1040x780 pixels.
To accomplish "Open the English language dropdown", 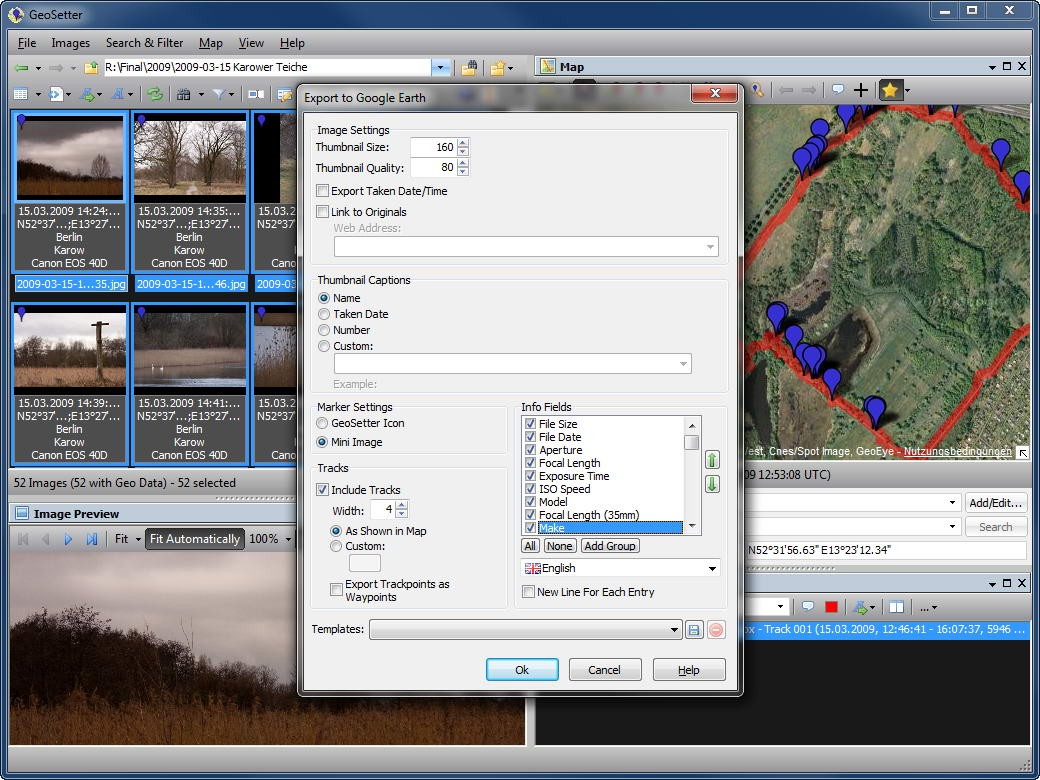I will 712,568.
